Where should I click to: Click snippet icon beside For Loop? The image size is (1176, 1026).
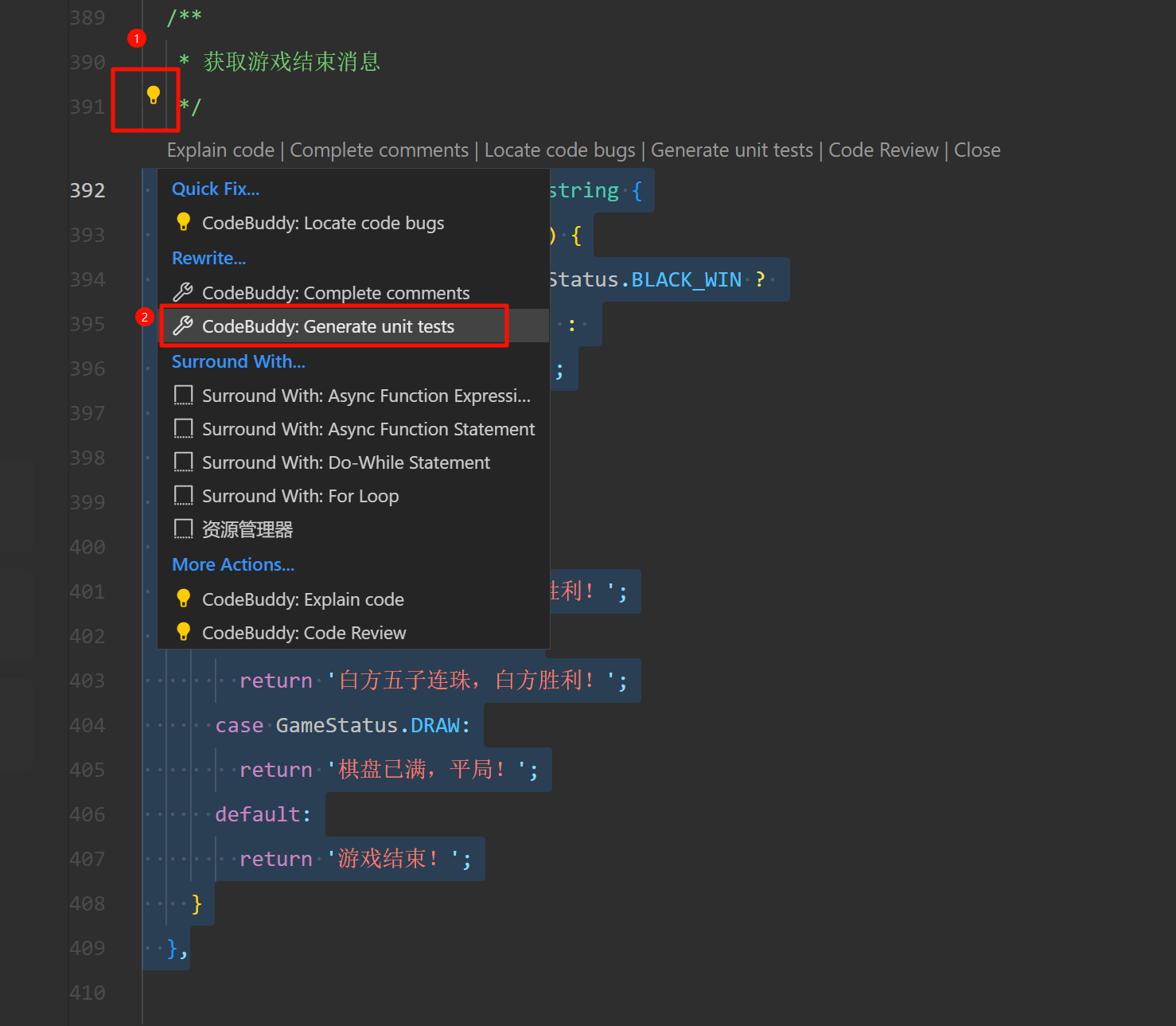183,496
